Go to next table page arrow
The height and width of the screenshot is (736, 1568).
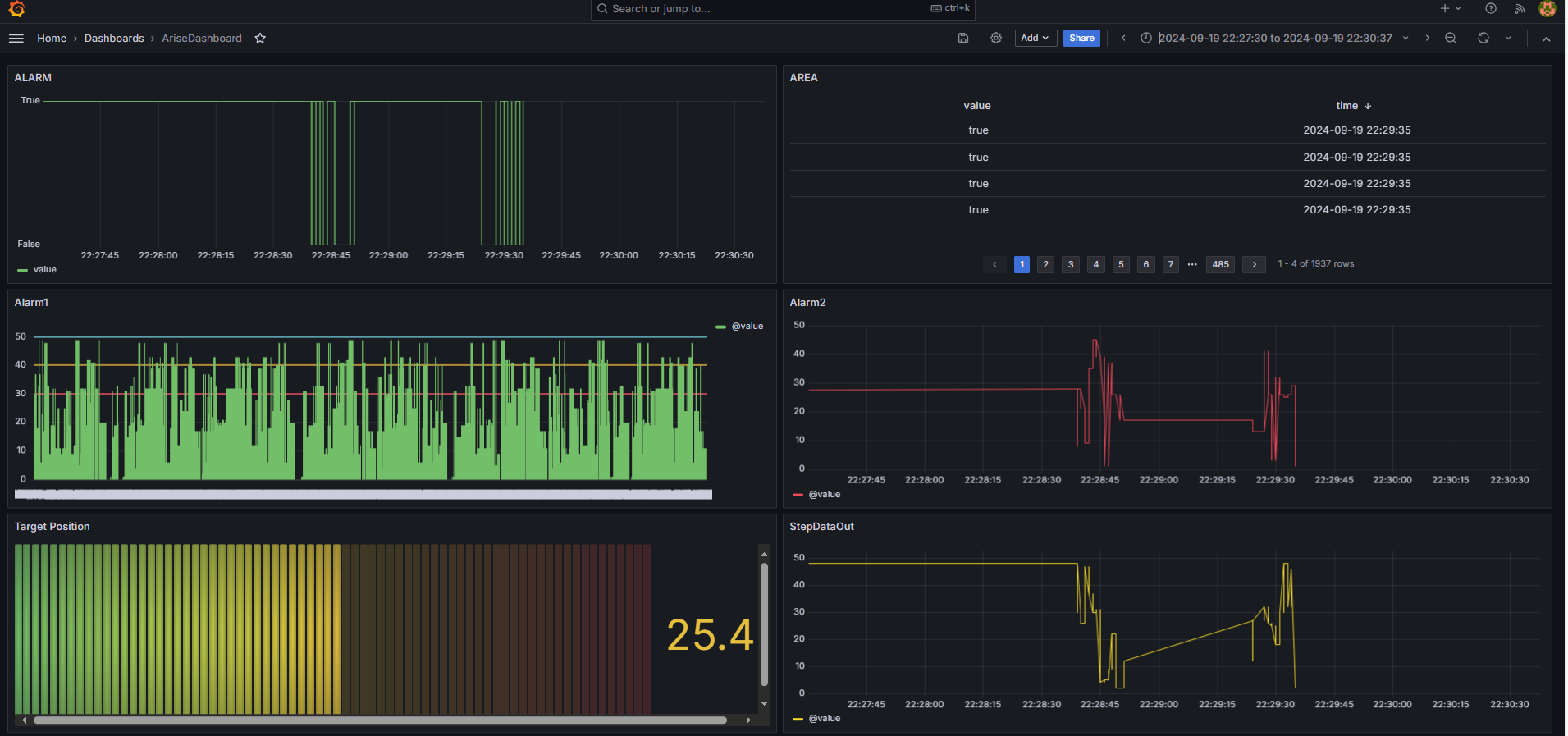[x=1254, y=264]
